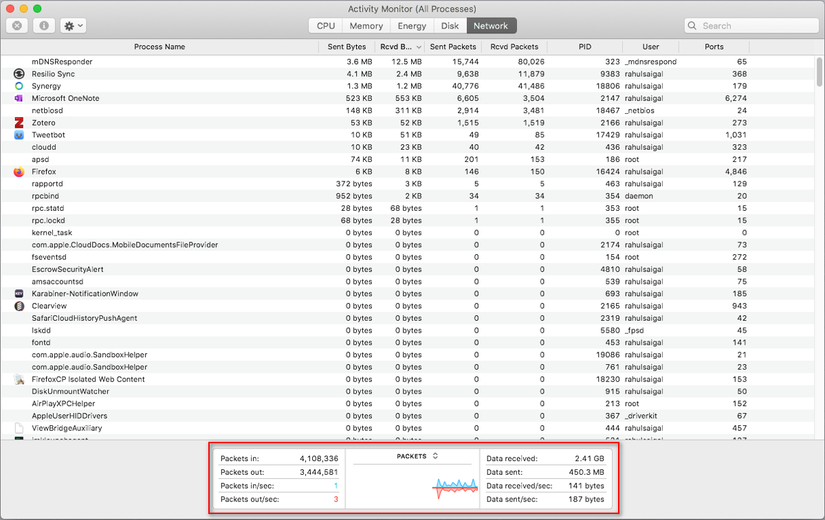The image size is (825, 520).
Task: Select com.apple.CloudDocs.MobileDocumentsFileProvider row
Action: point(408,245)
